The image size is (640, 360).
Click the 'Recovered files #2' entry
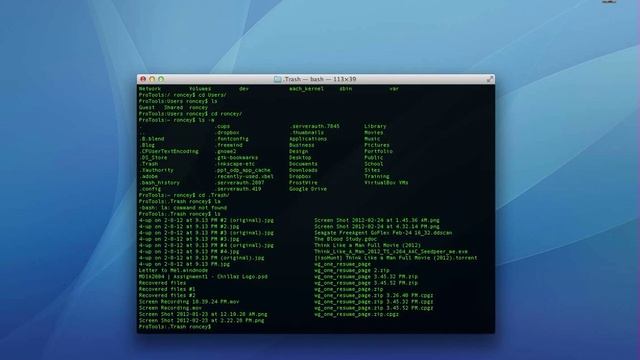click(167, 296)
